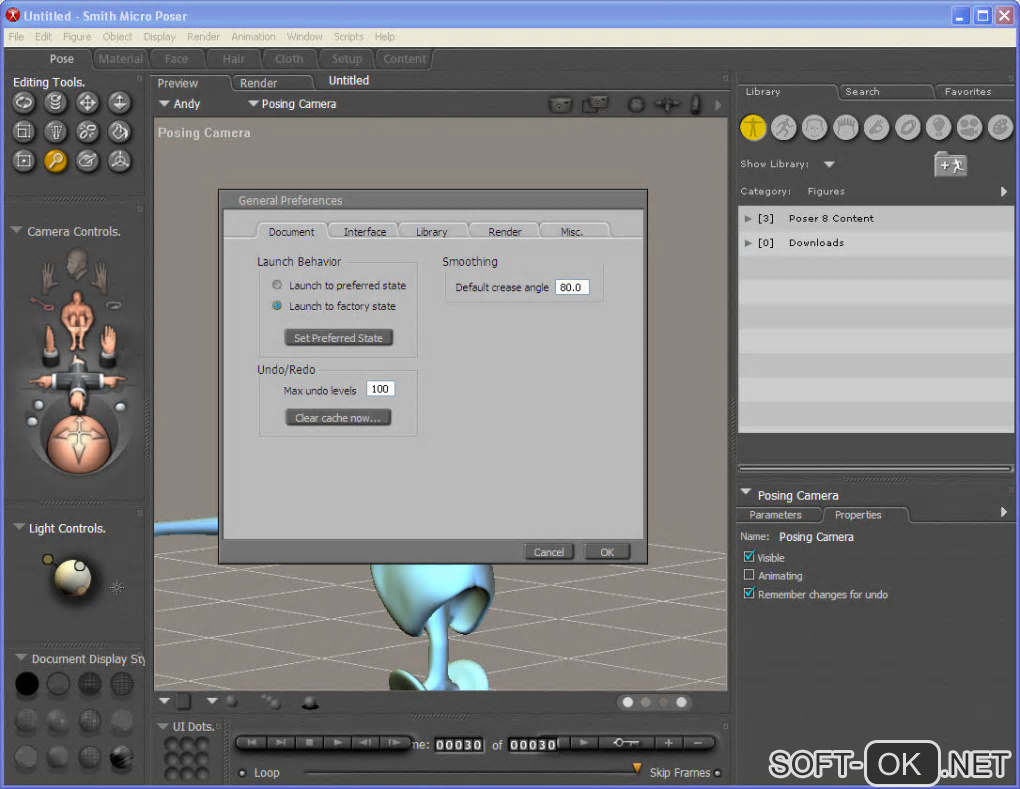Viewport: 1020px width, 789px height.
Task: Open the Props library category icon
Action: pos(907,127)
